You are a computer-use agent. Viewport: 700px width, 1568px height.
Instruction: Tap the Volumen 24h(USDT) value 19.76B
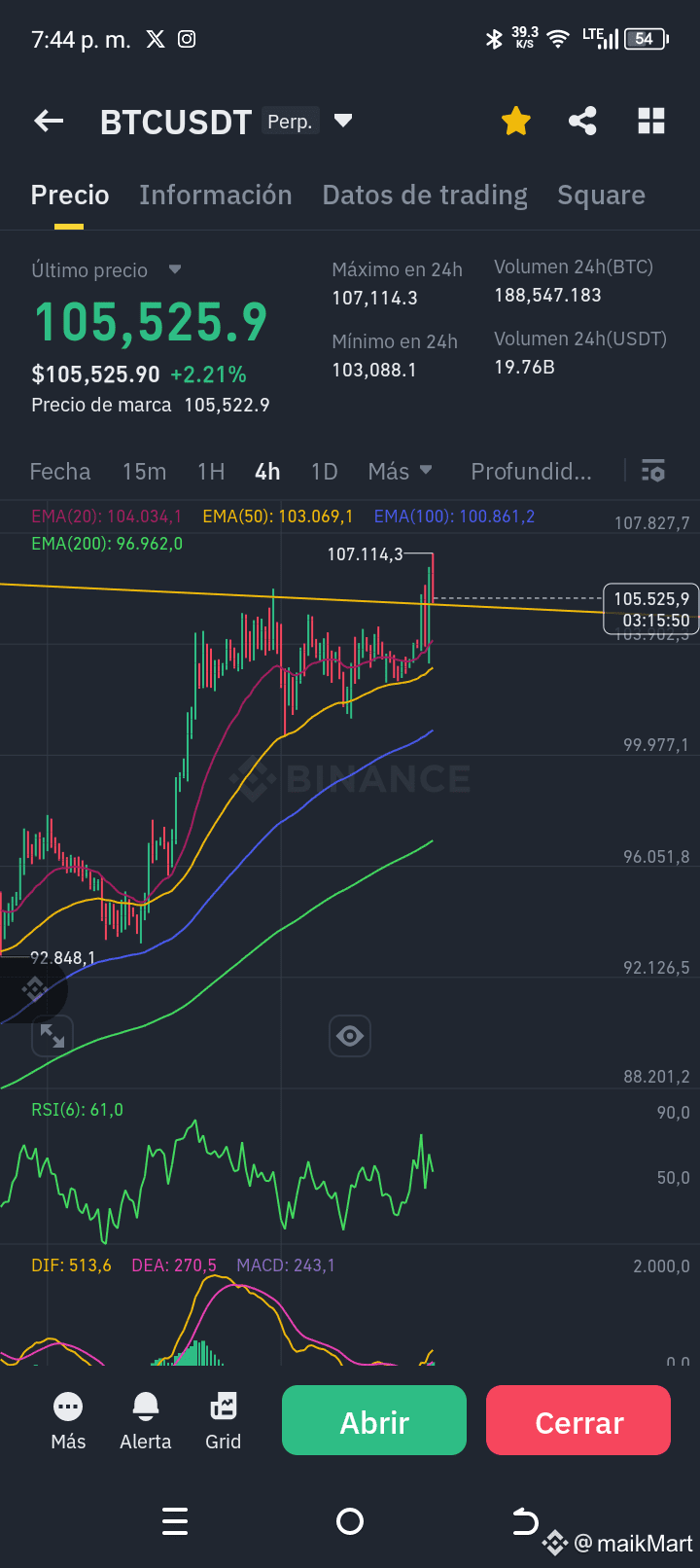[524, 367]
